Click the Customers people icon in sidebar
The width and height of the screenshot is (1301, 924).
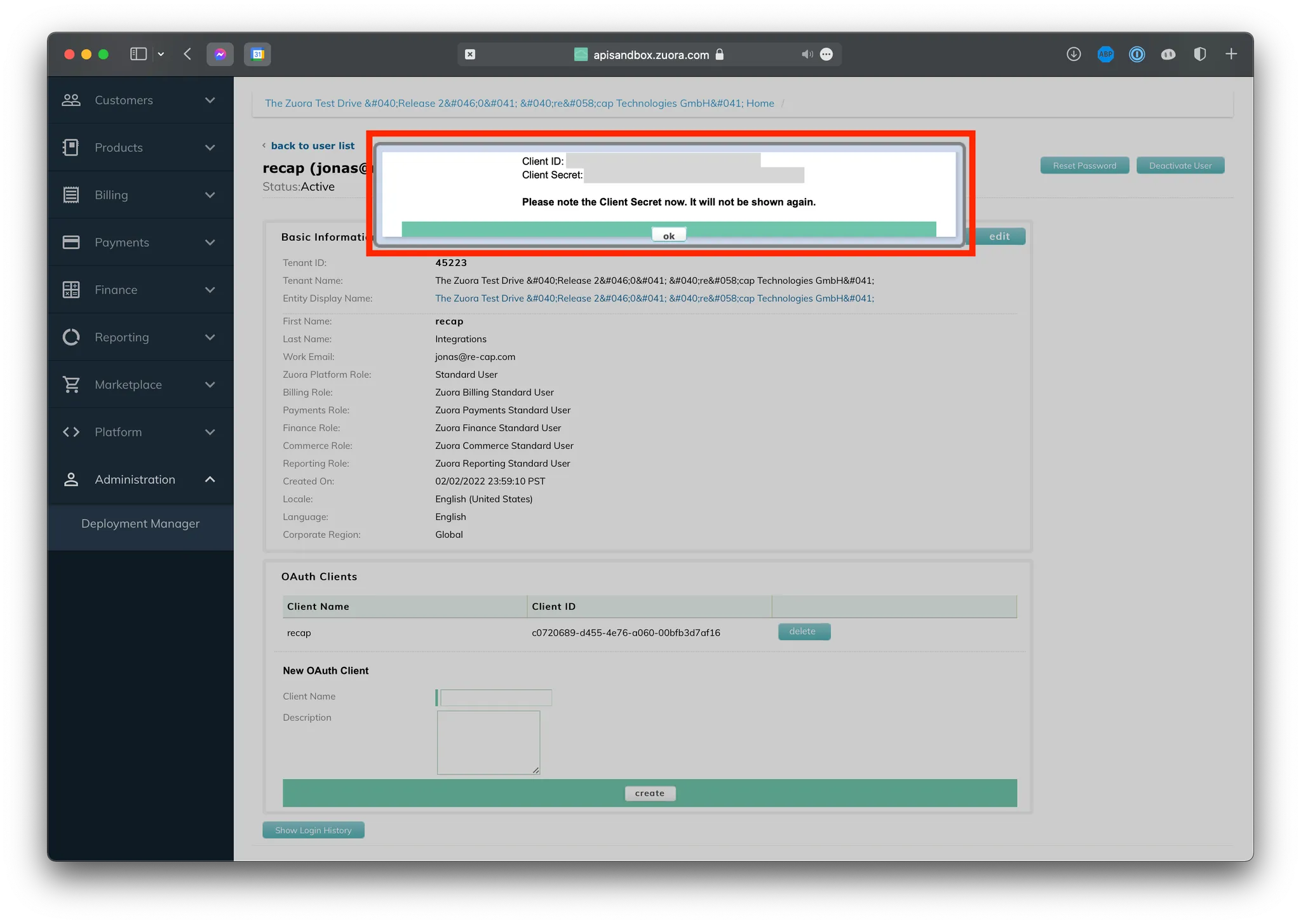click(71, 100)
